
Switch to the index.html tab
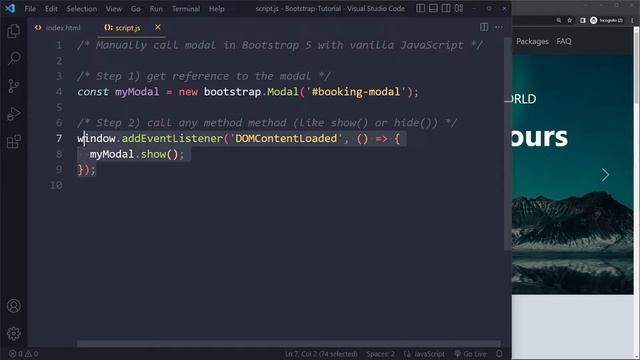[x=58, y=28]
